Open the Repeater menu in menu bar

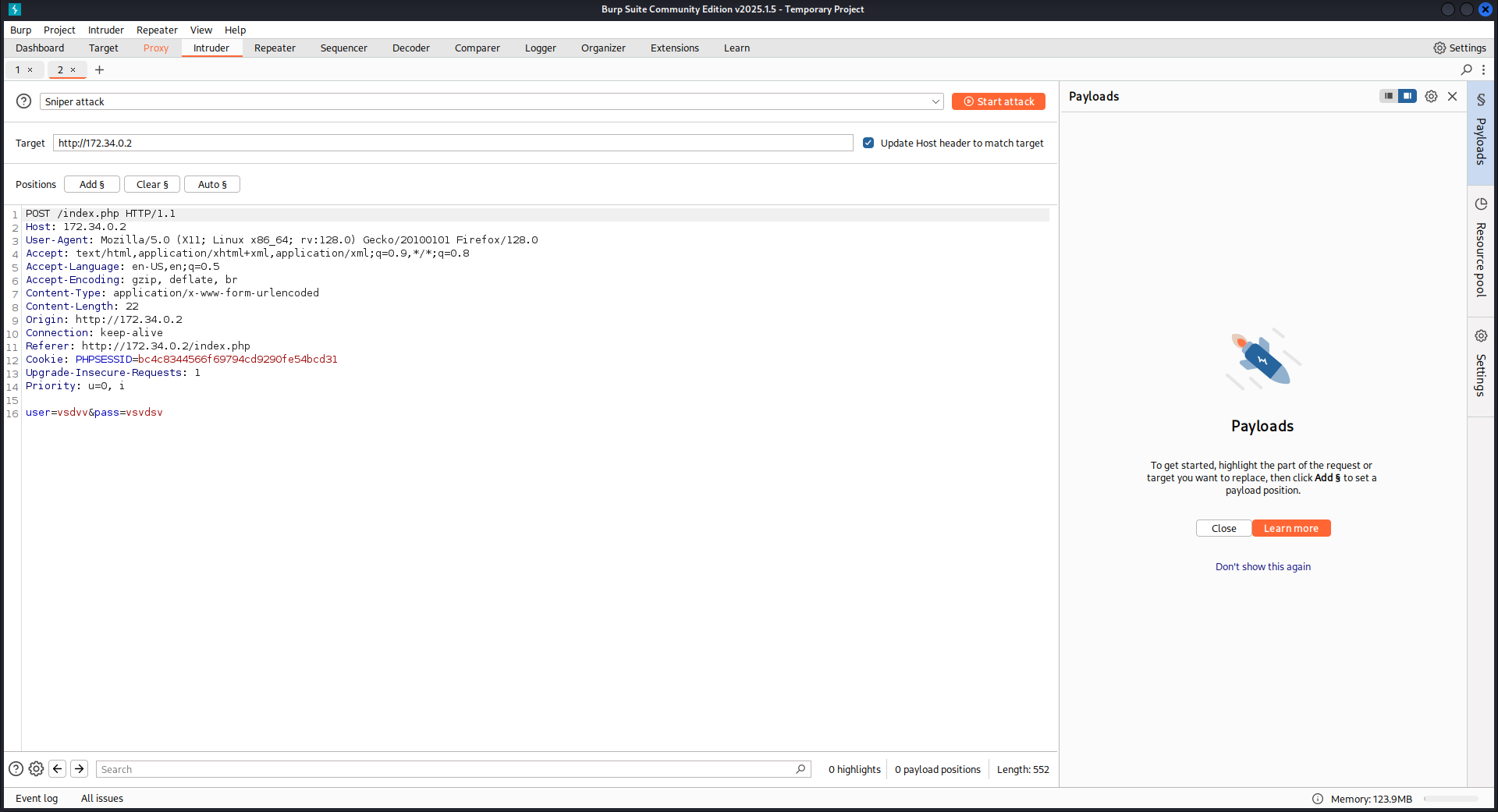pyautogui.click(x=157, y=30)
